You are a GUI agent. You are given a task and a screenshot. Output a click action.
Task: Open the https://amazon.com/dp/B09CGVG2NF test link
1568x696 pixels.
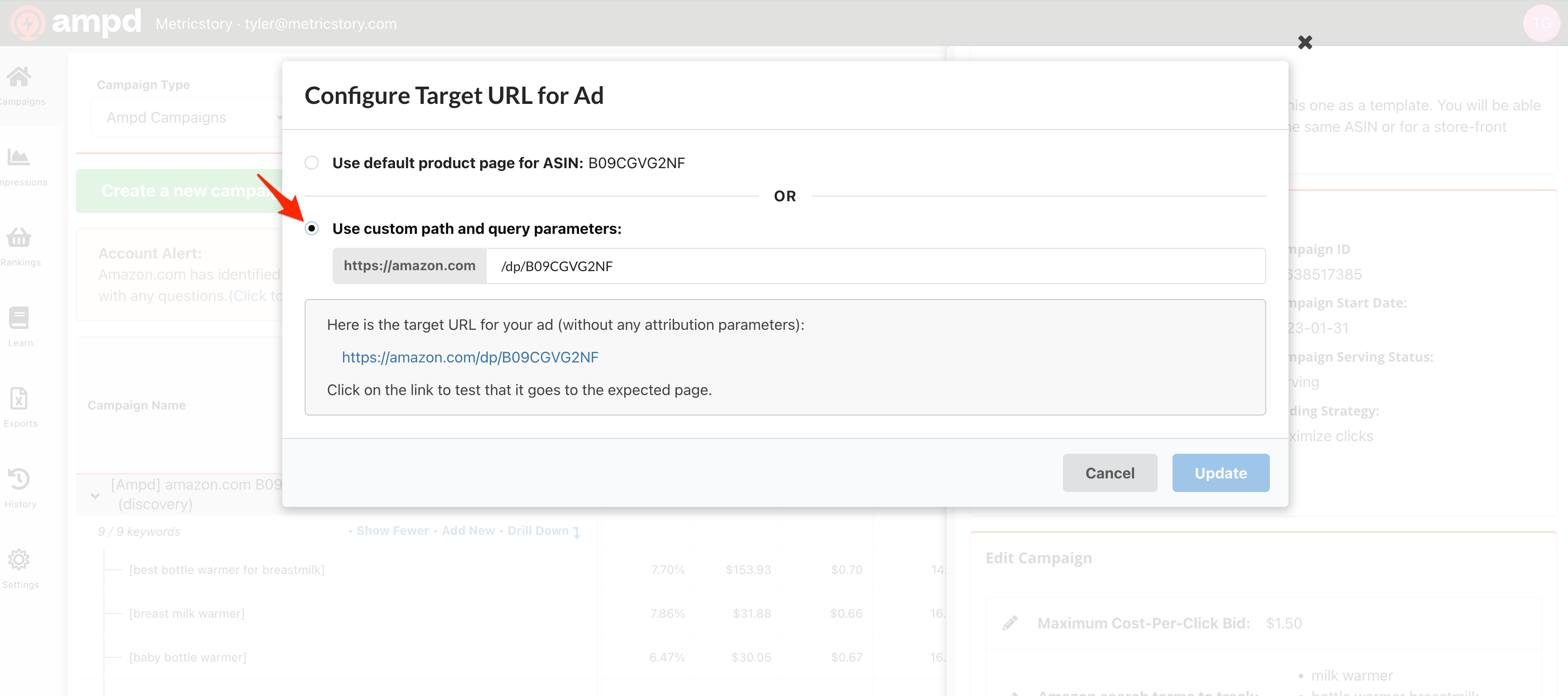coord(470,357)
